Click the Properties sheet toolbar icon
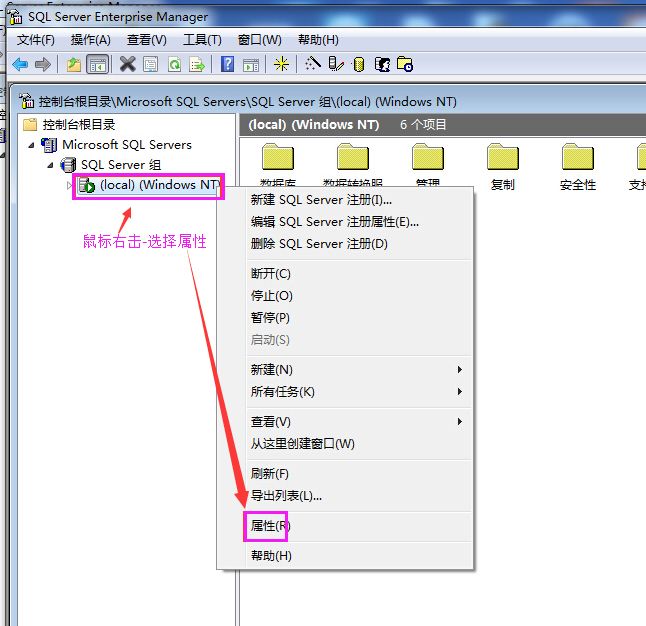 click(x=150, y=64)
